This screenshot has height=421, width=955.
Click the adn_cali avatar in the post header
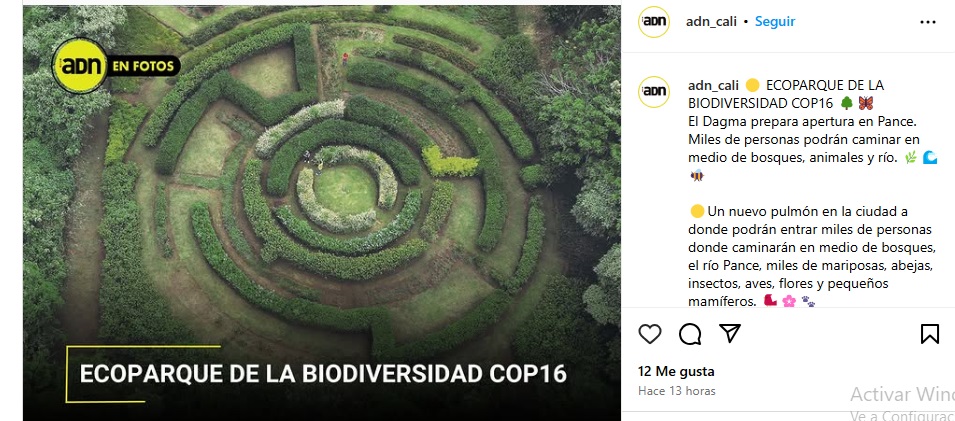tap(654, 22)
